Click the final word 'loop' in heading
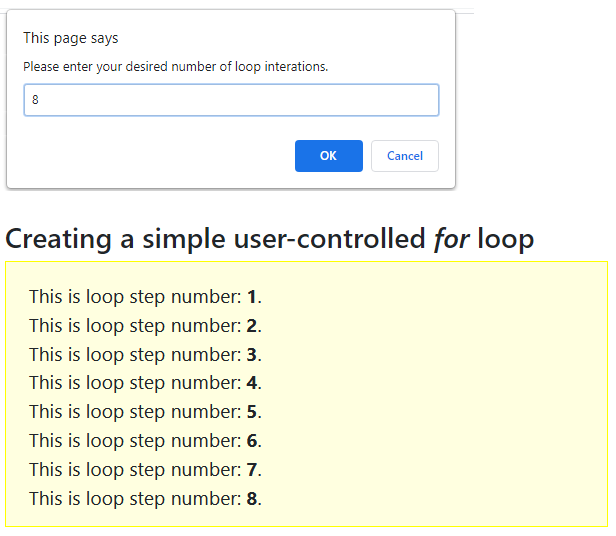 pyautogui.click(x=506, y=239)
